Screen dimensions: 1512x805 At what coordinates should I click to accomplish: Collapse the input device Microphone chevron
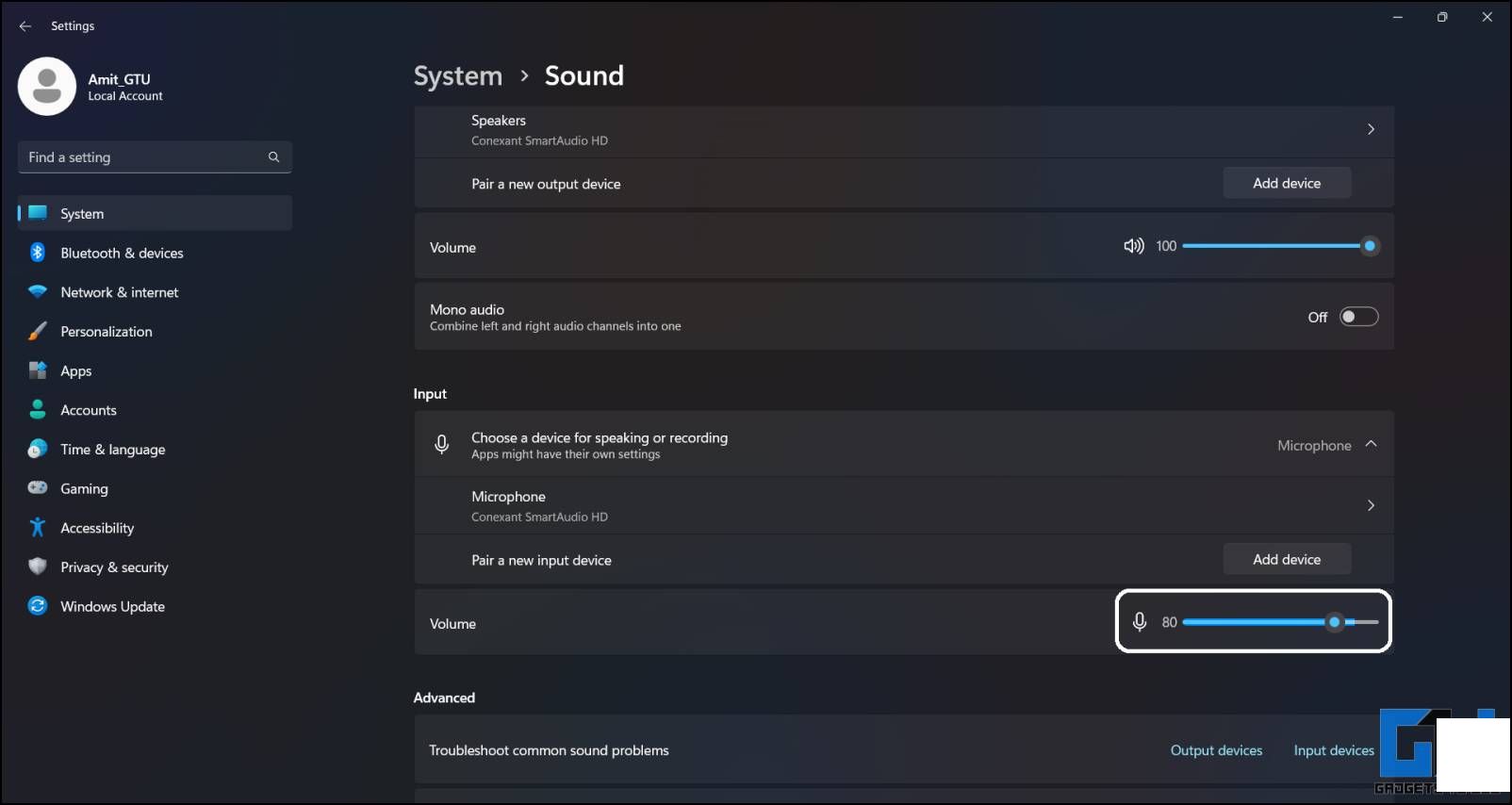pyautogui.click(x=1372, y=444)
